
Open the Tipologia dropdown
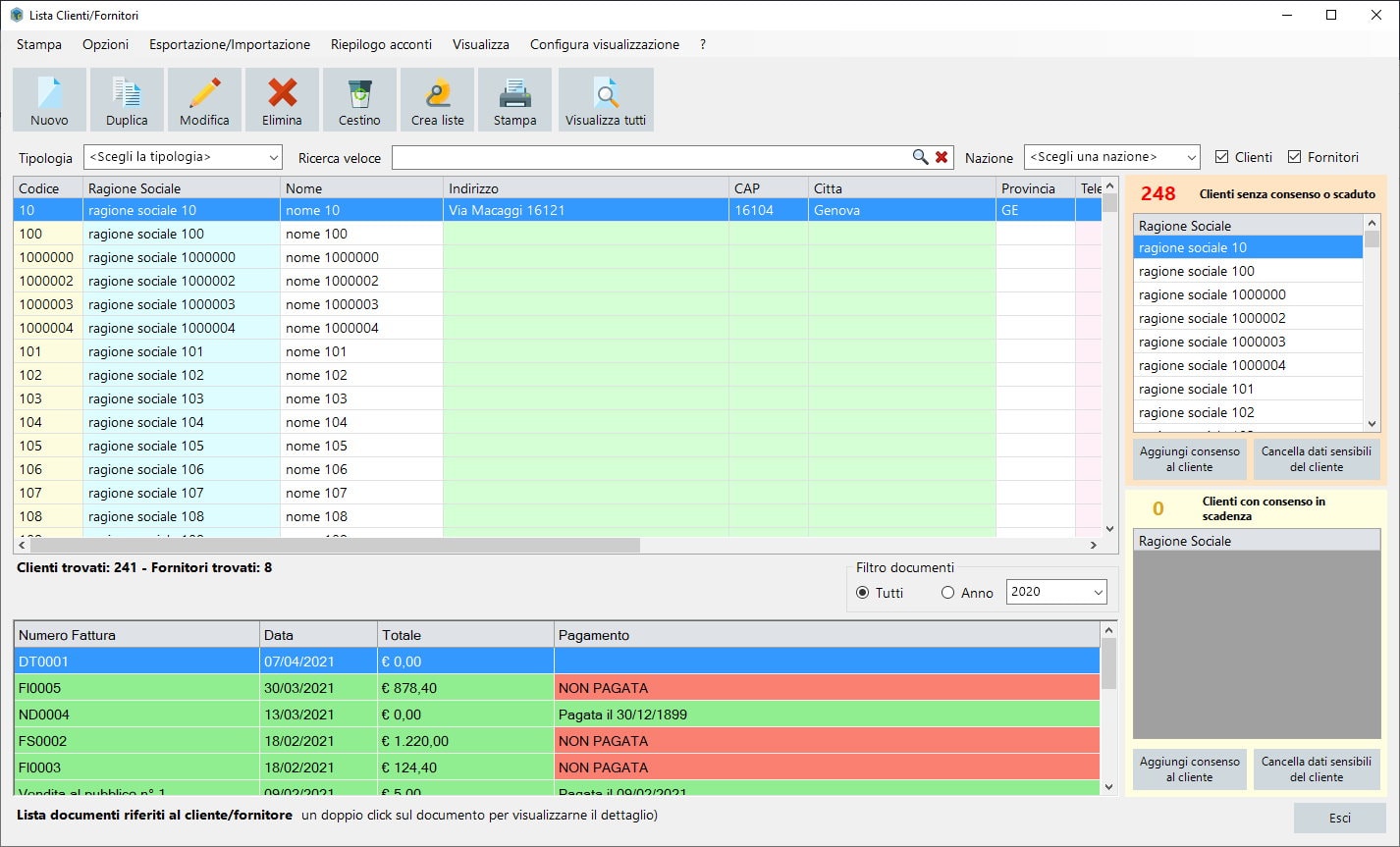pos(183,157)
